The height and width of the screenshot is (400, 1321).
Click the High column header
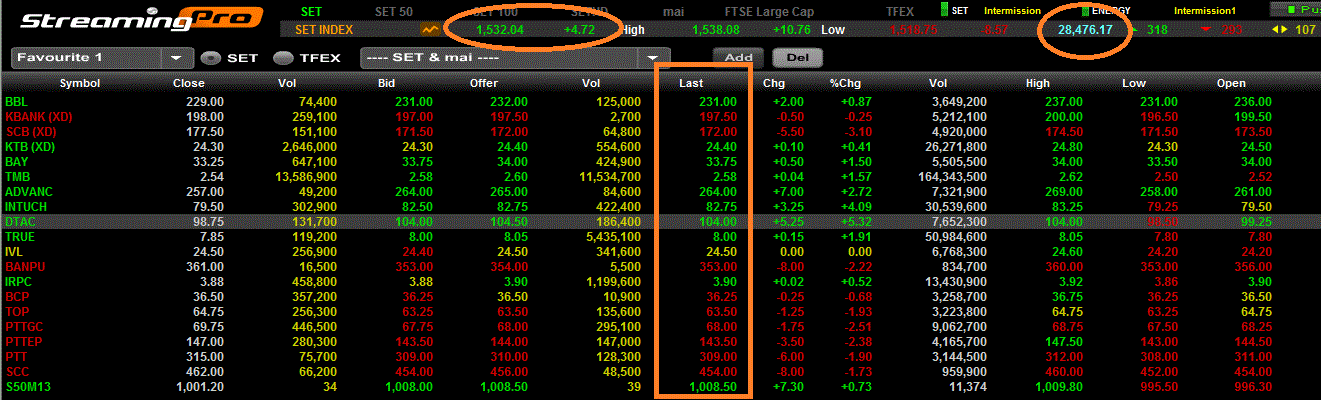pyautogui.click(x=1038, y=84)
